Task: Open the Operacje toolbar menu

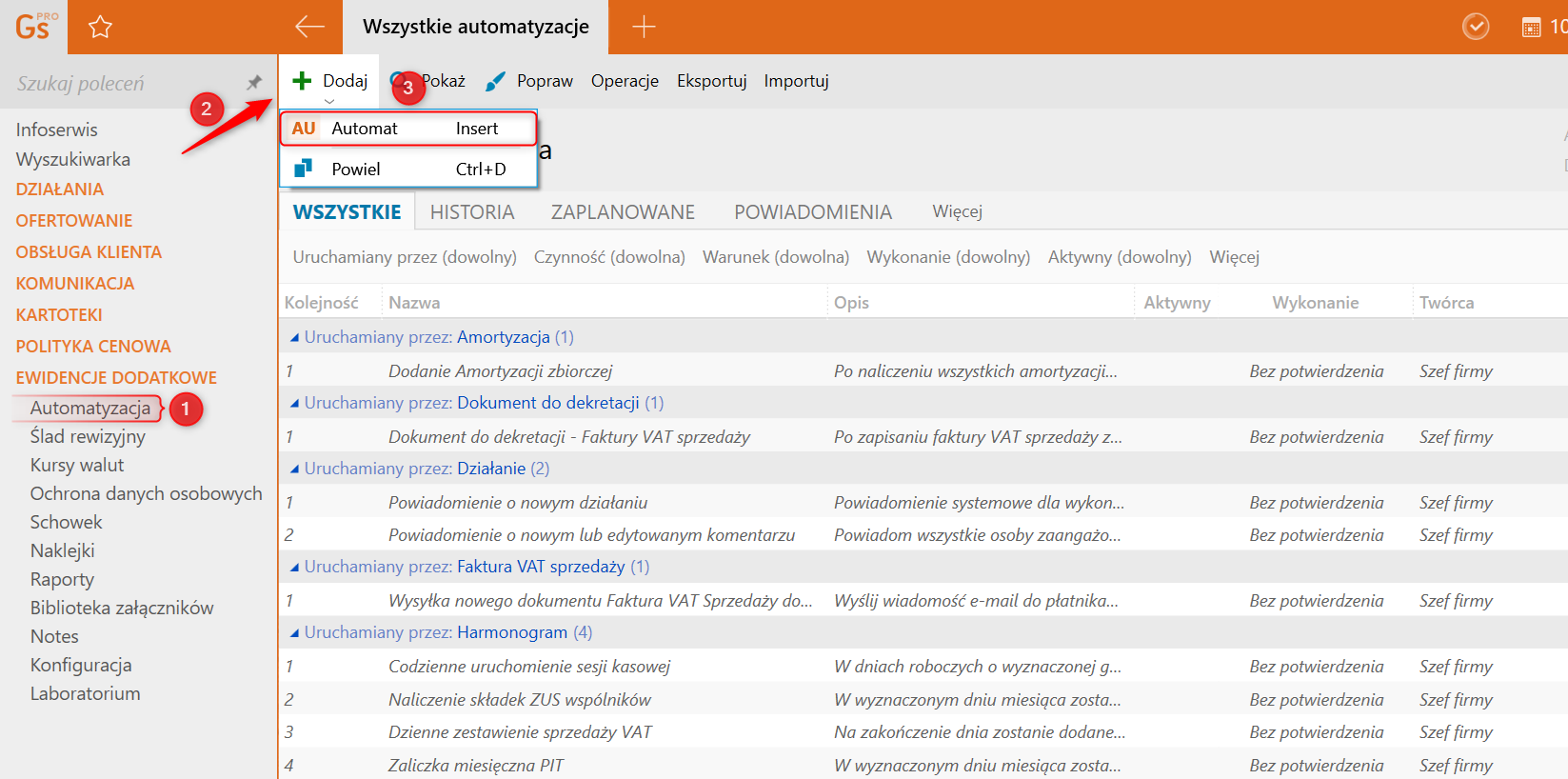Action: 625,81
